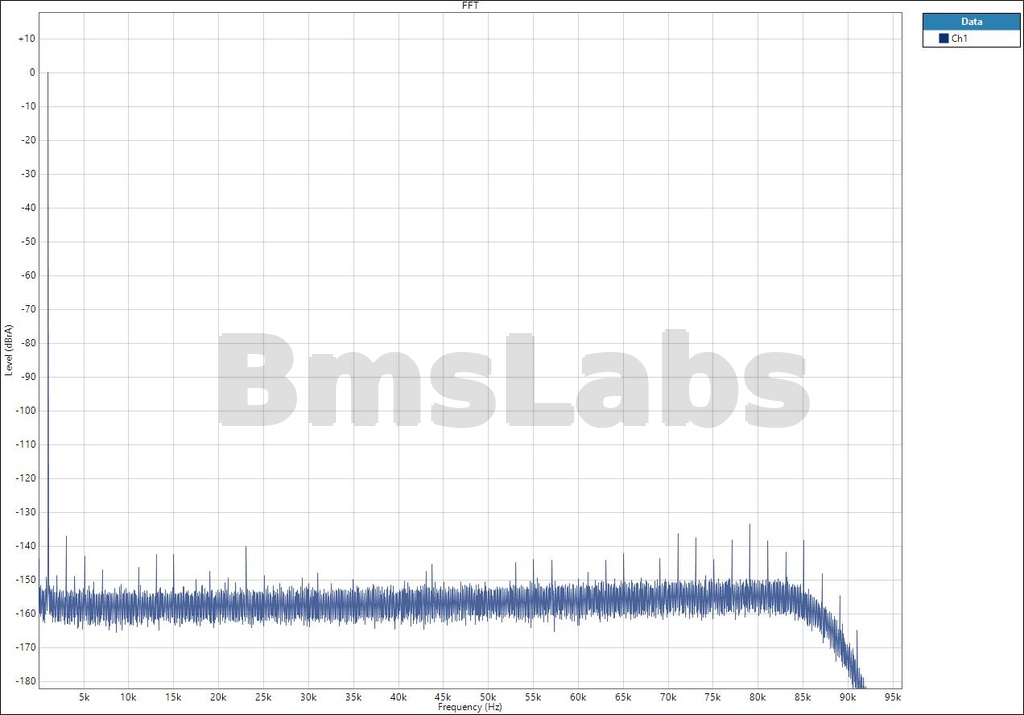Click the +10 level tick label
Viewport: 1024px width, 715px height.
tap(27, 39)
